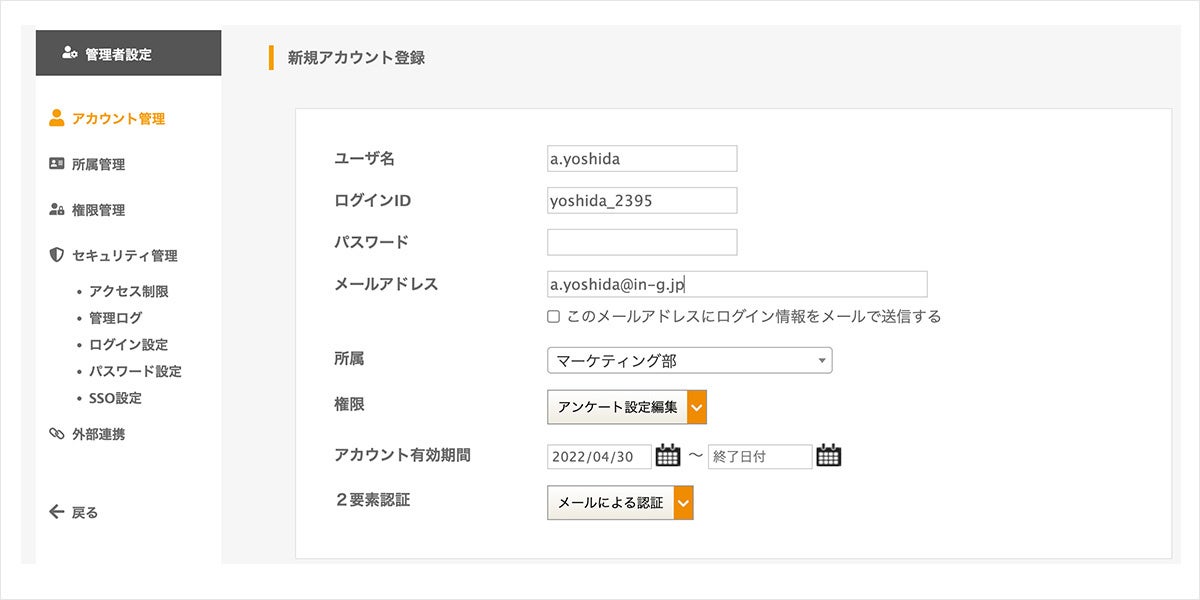Click the account management person icon
Viewport: 1200px width, 600px height.
(57, 118)
